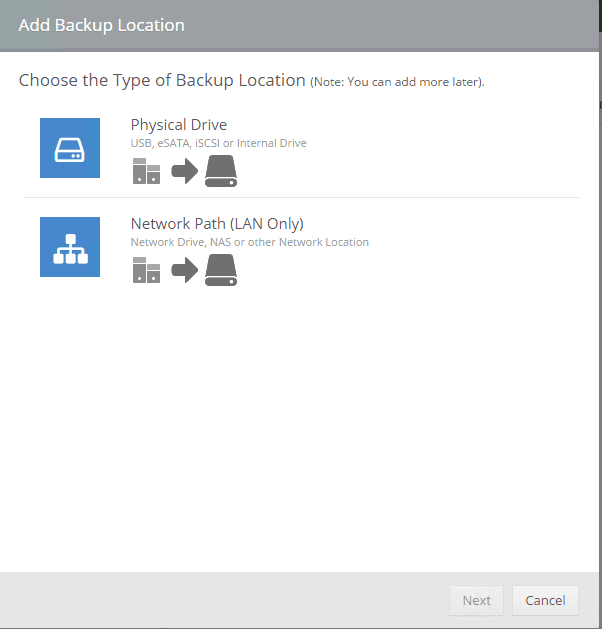This screenshot has height=629, width=602.
Task: Click server icon under Network Path
Action: tap(146, 270)
